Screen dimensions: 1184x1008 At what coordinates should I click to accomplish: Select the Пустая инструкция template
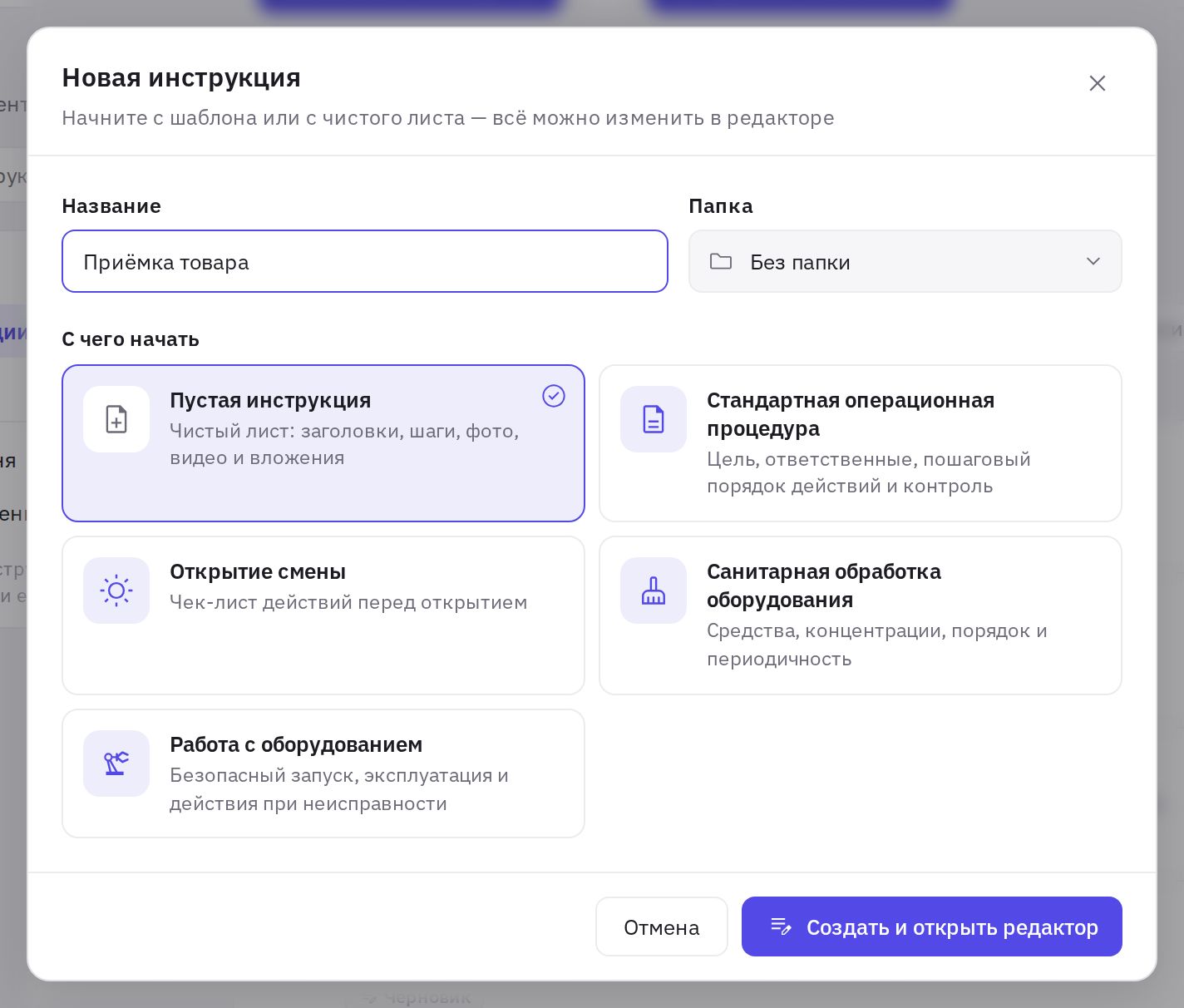[323, 443]
